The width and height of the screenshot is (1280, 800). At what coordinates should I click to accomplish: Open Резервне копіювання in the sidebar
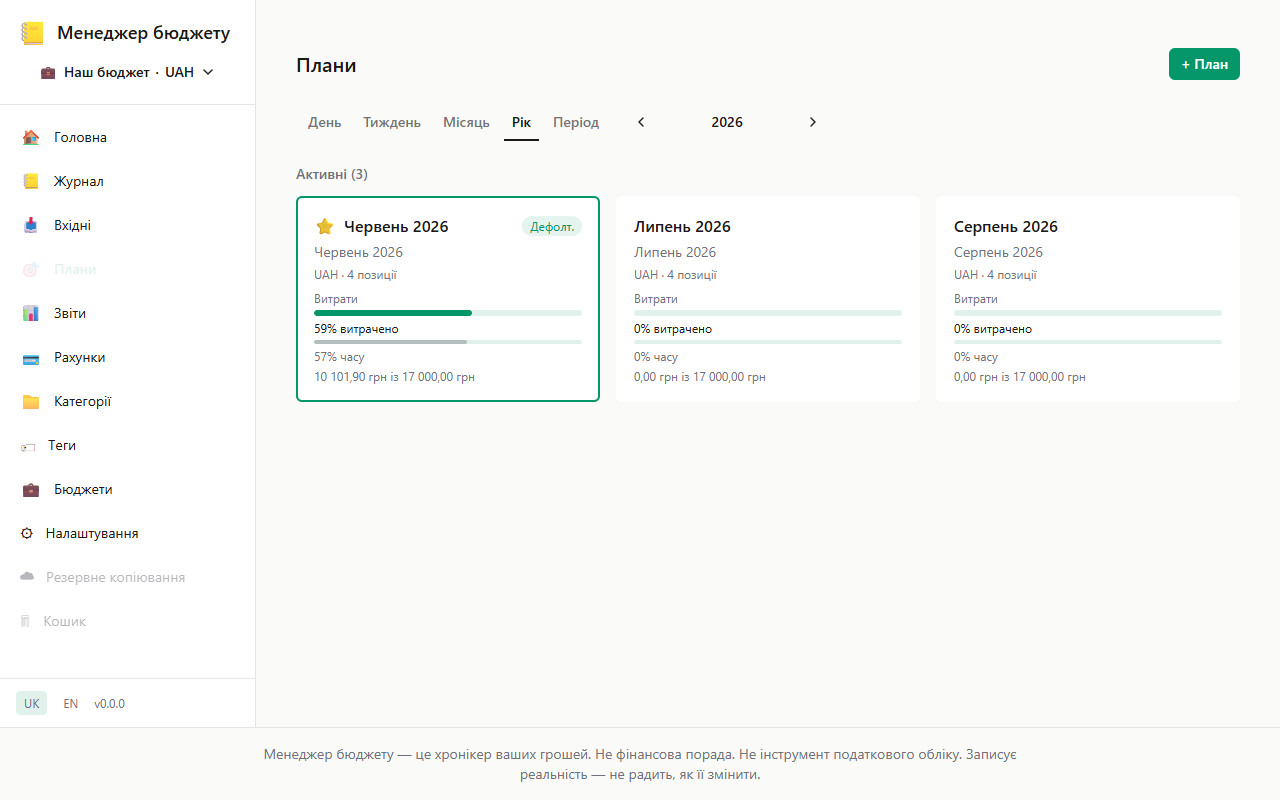(x=128, y=577)
